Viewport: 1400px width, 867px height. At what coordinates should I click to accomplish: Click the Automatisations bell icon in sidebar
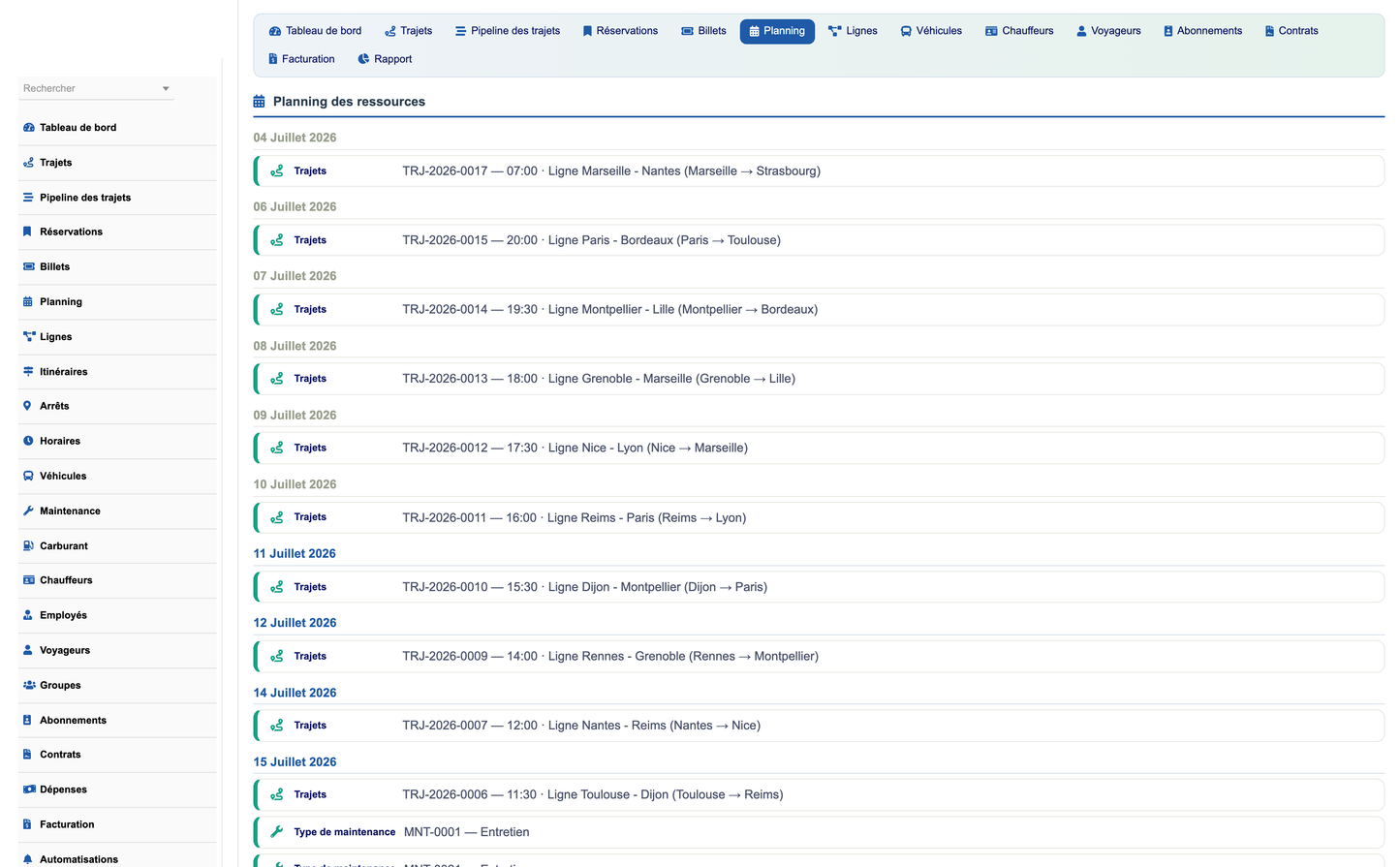[x=28, y=859]
